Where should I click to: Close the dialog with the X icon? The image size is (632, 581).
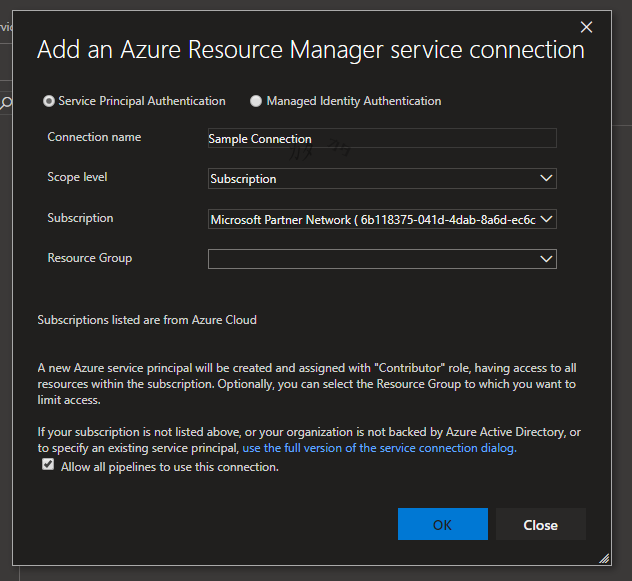coord(587,27)
